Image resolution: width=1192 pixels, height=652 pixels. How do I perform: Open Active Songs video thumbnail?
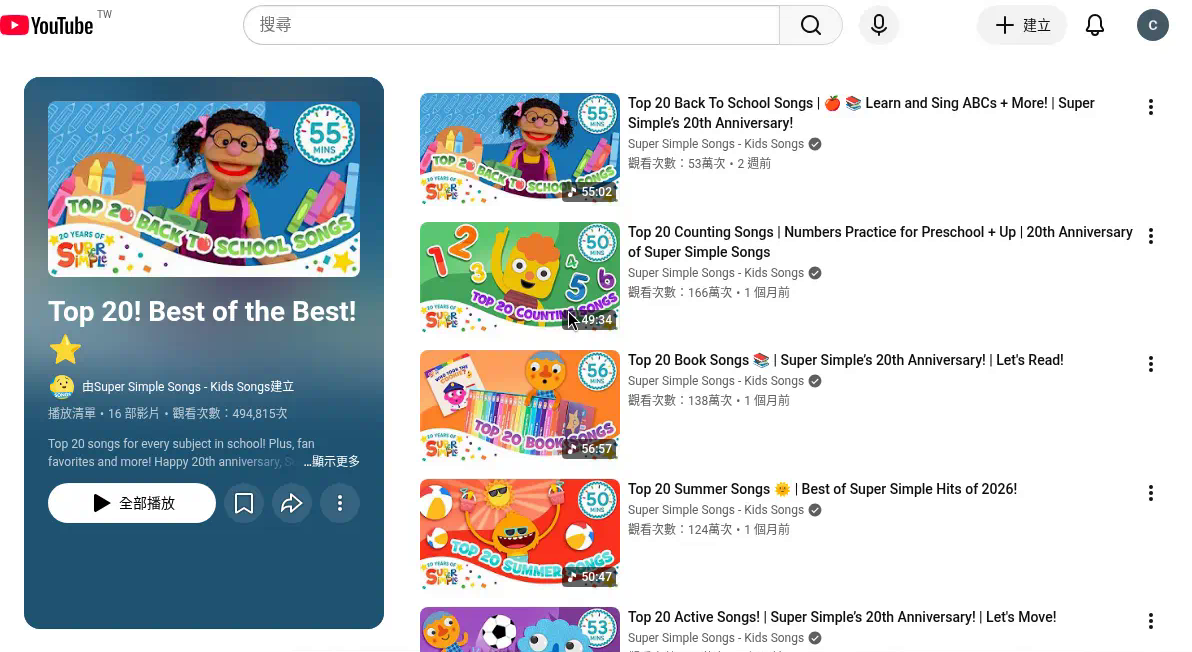[x=520, y=629]
